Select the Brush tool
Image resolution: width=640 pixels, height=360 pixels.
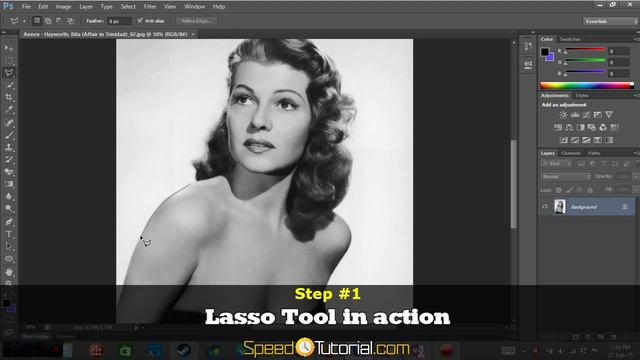tap(9, 135)
